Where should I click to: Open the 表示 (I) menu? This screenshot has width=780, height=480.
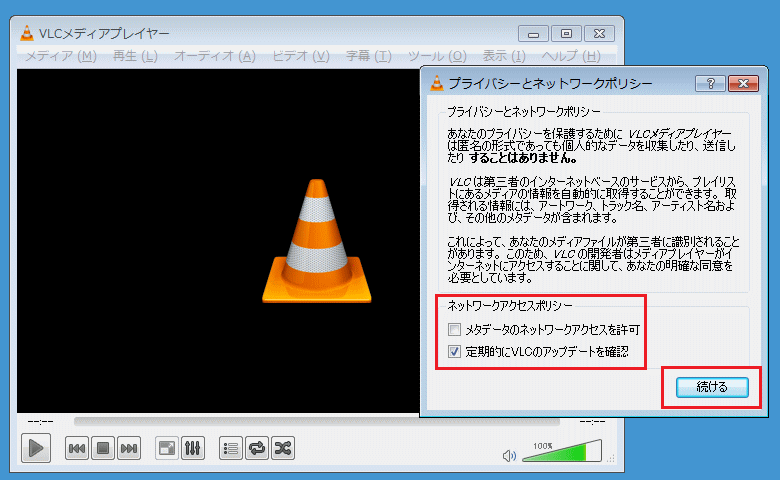(504, 56)
